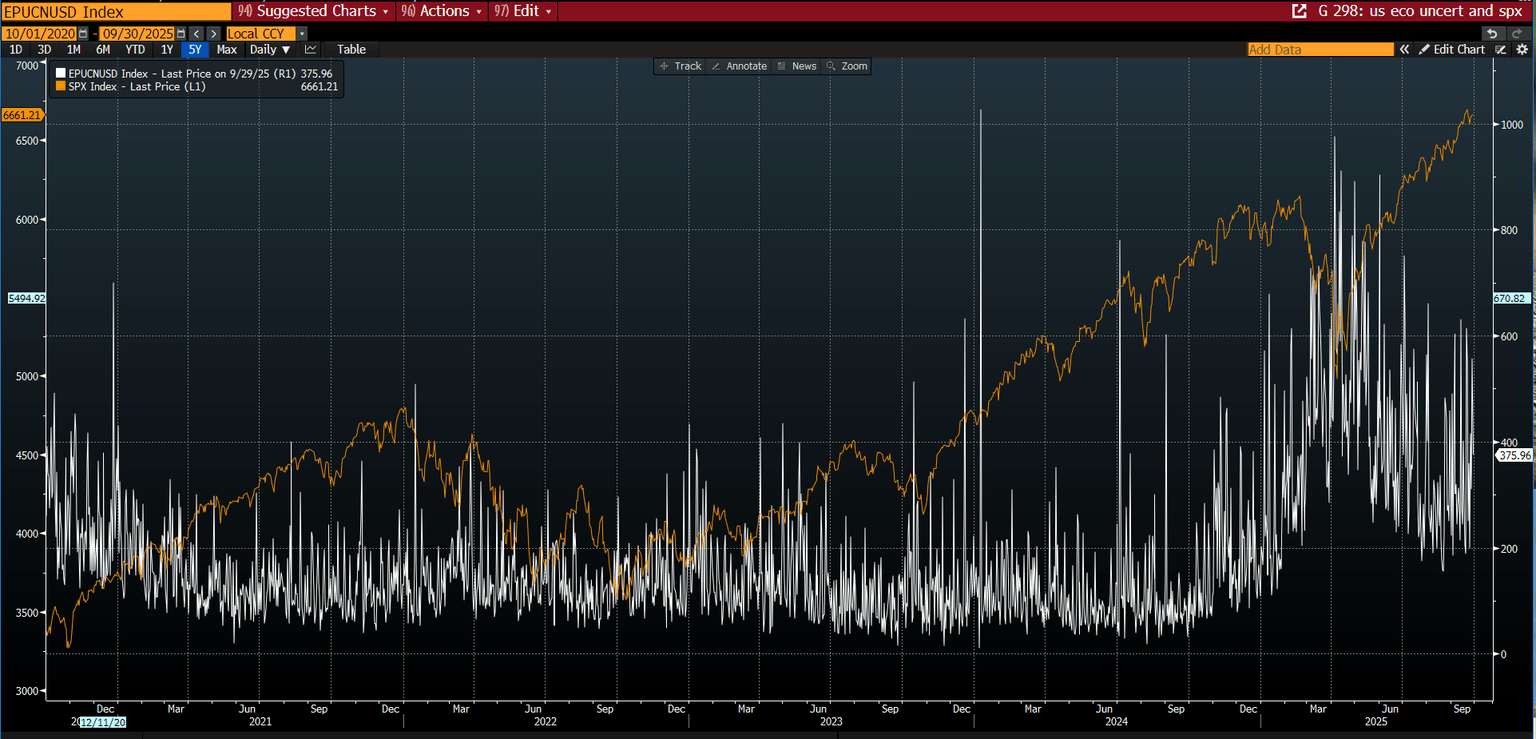Screen dimensions: 1536x739
Task: Click the line chart type icon
Action: point(311,49)
